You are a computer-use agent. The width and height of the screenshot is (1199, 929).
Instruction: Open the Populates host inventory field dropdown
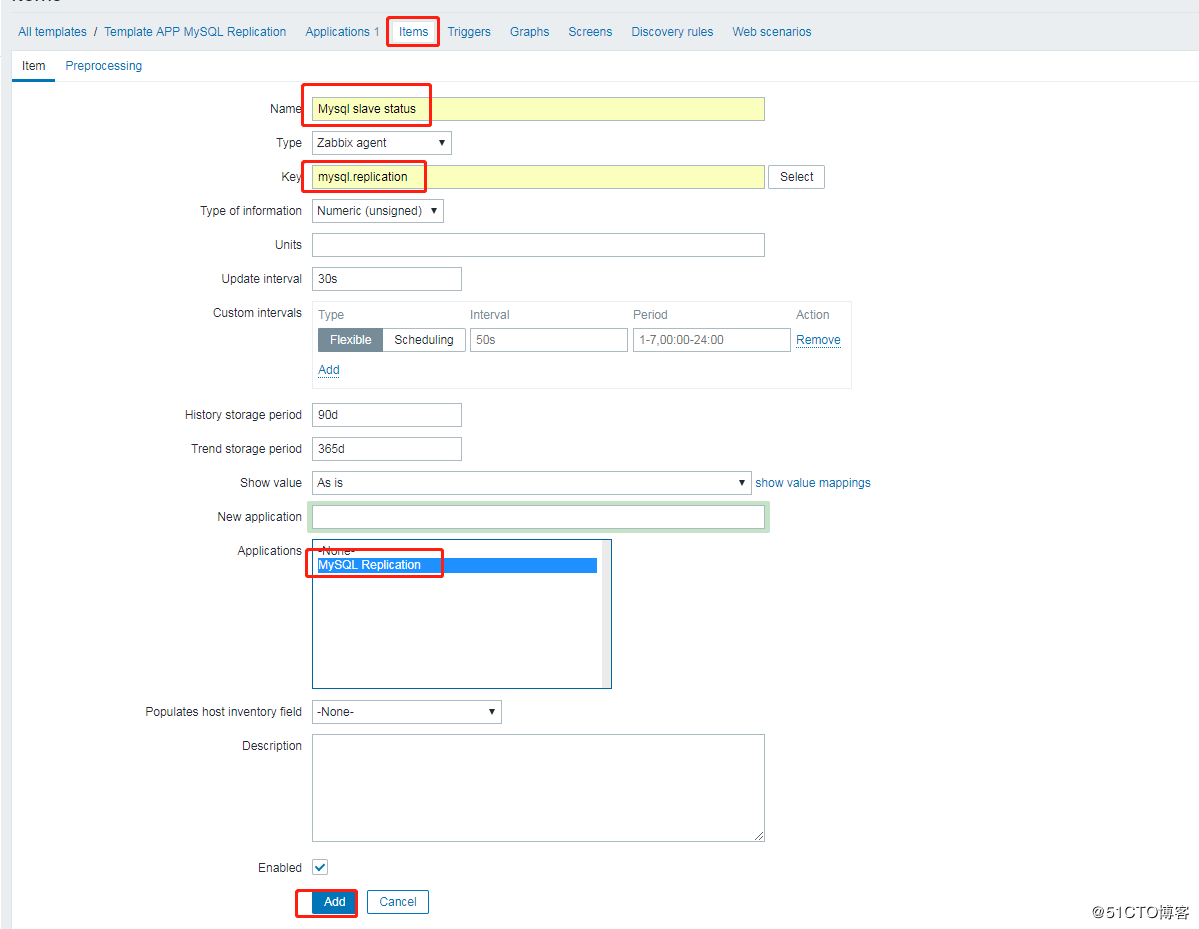407,712
